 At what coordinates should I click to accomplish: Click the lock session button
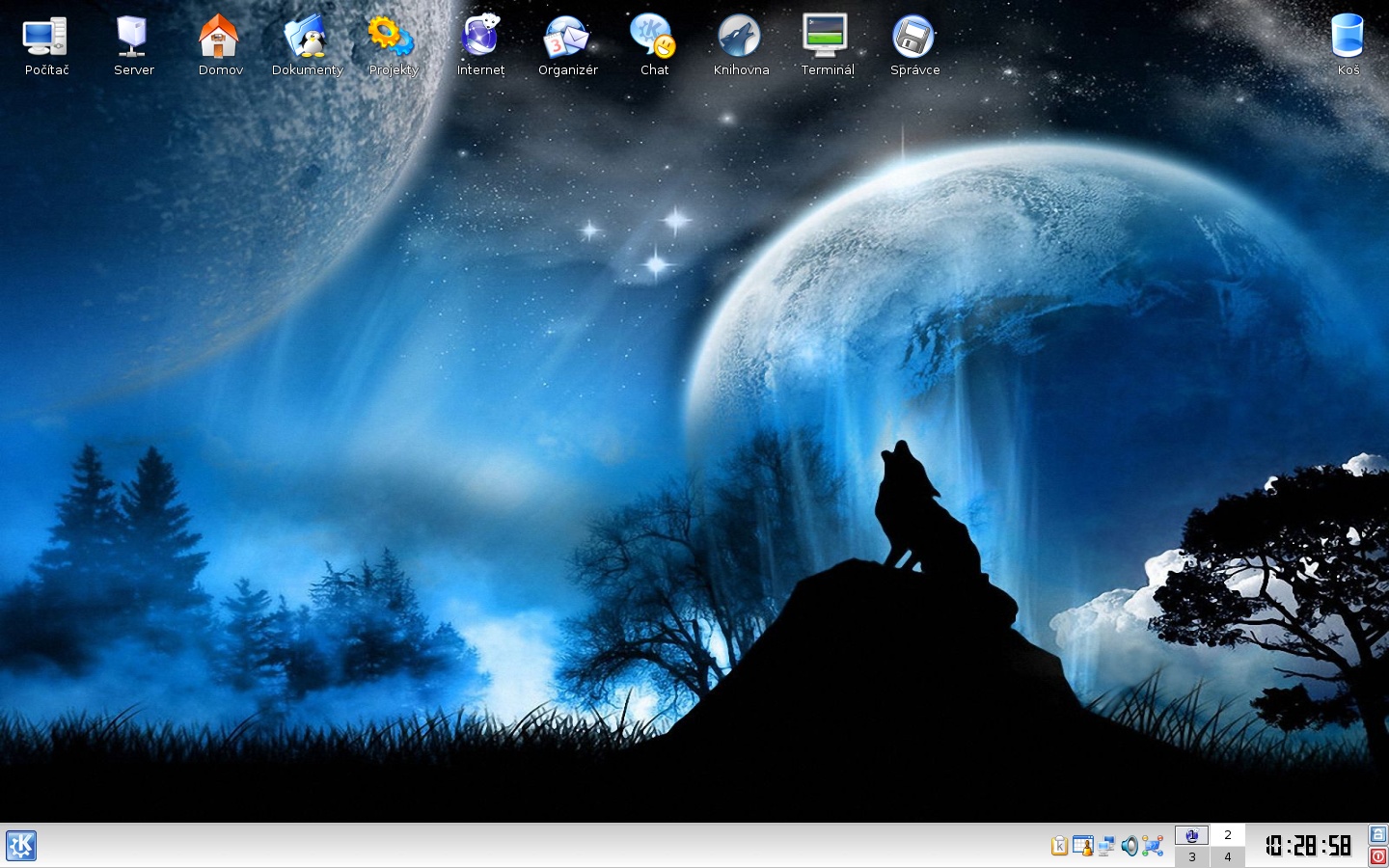click(x=1378, y=835)
